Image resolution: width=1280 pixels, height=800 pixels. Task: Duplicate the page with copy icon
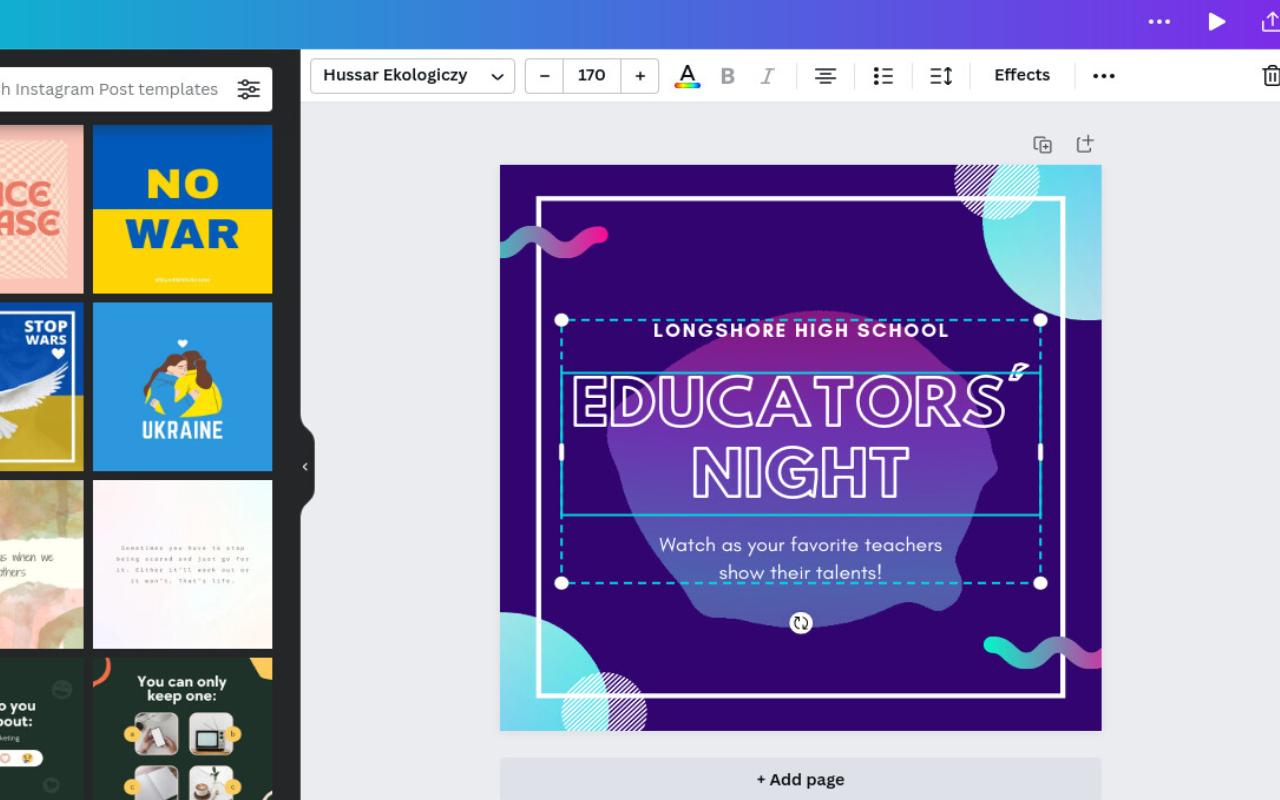click(1042, 145)
